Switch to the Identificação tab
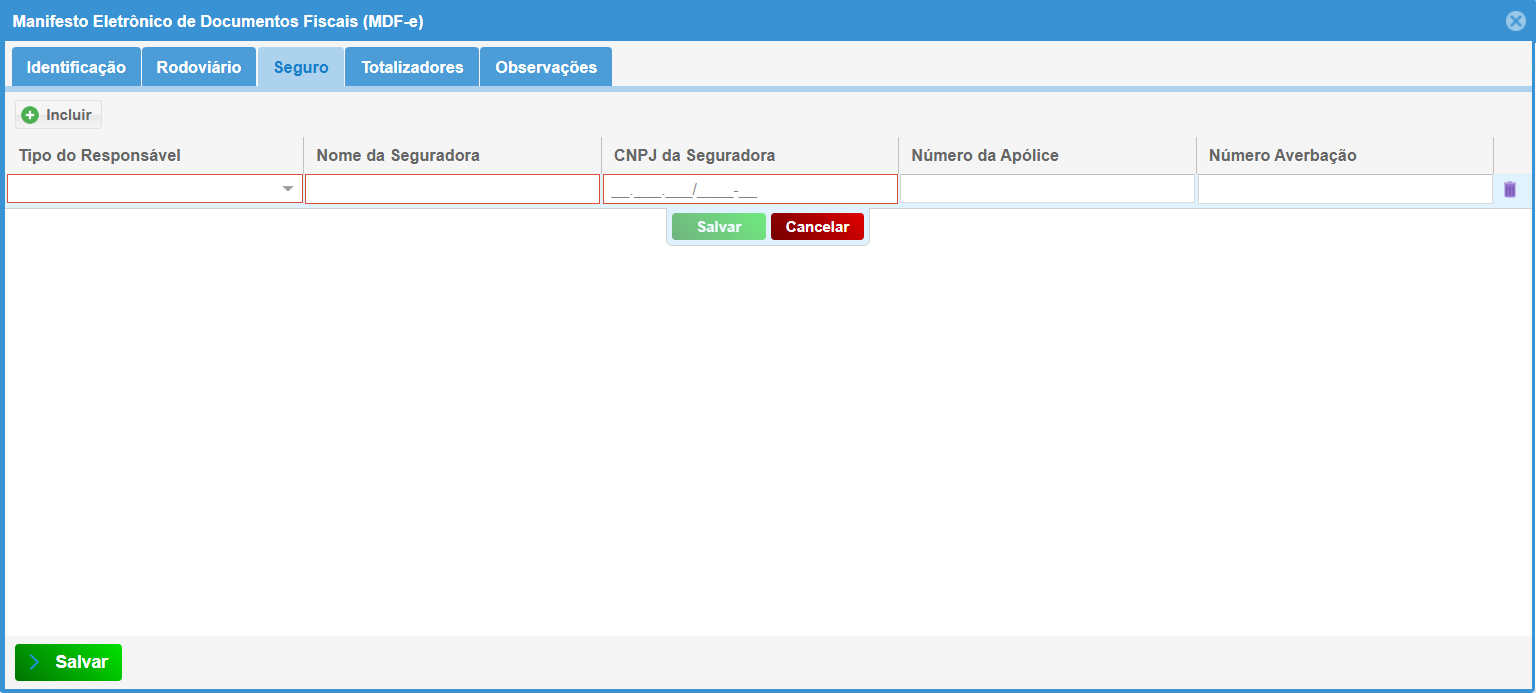Viewport: 1536px width, 693px height. pos(76,68)
